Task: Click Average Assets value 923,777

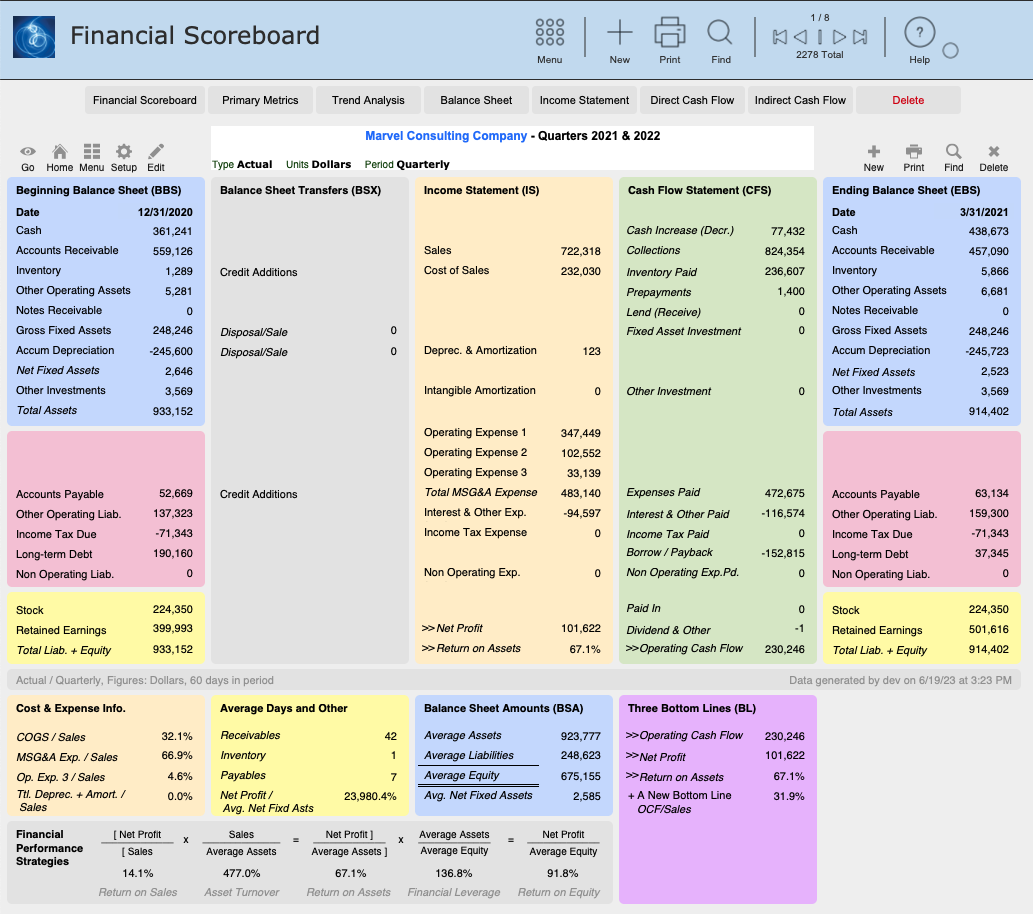Action: (x=580, y=736)
